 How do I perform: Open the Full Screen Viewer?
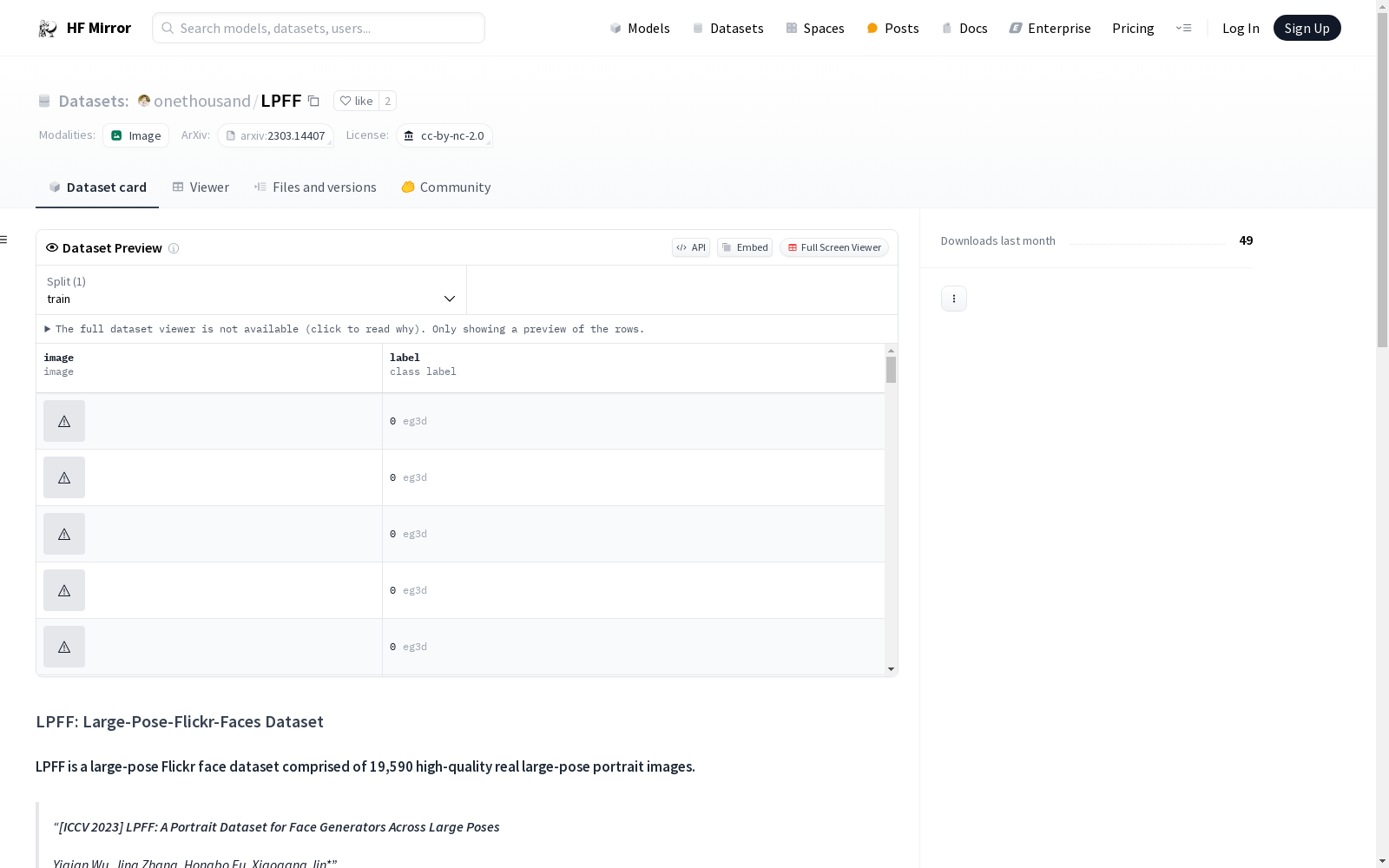point(834,247)
